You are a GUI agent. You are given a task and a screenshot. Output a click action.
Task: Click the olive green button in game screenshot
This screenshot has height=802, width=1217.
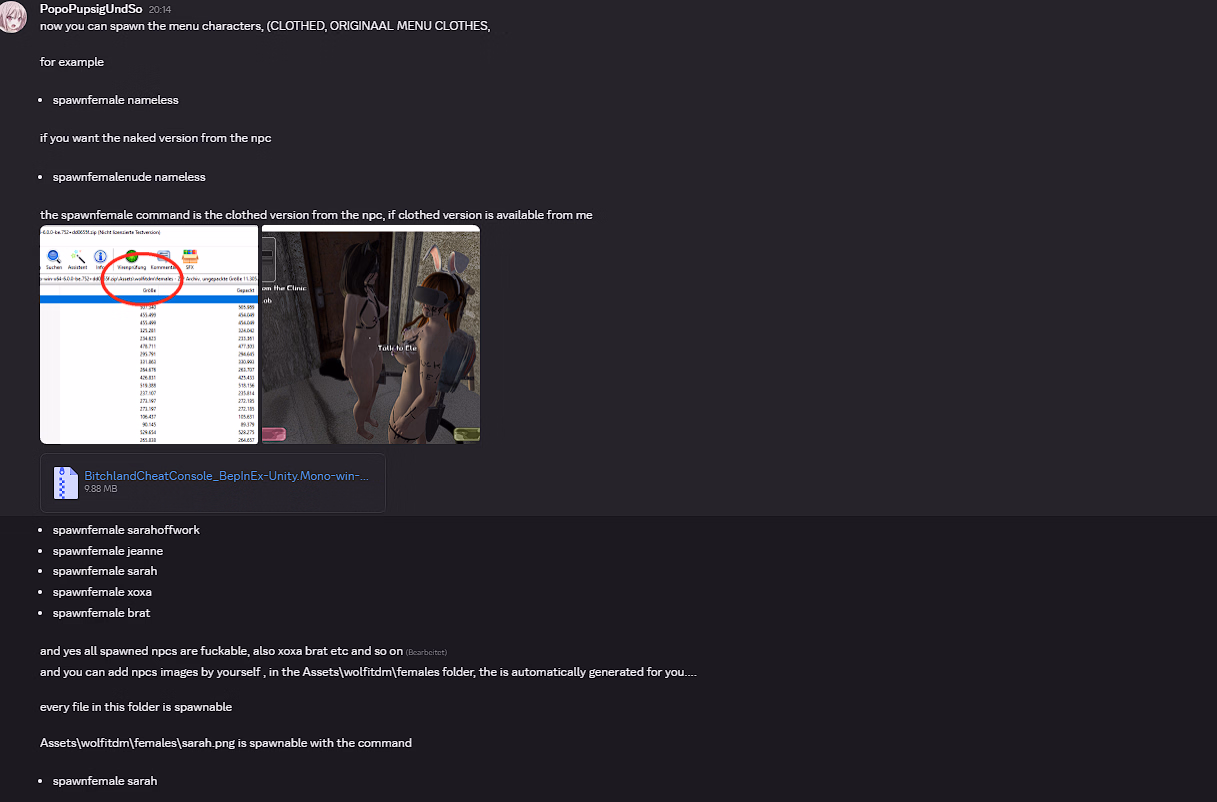[x=466, y=434]
